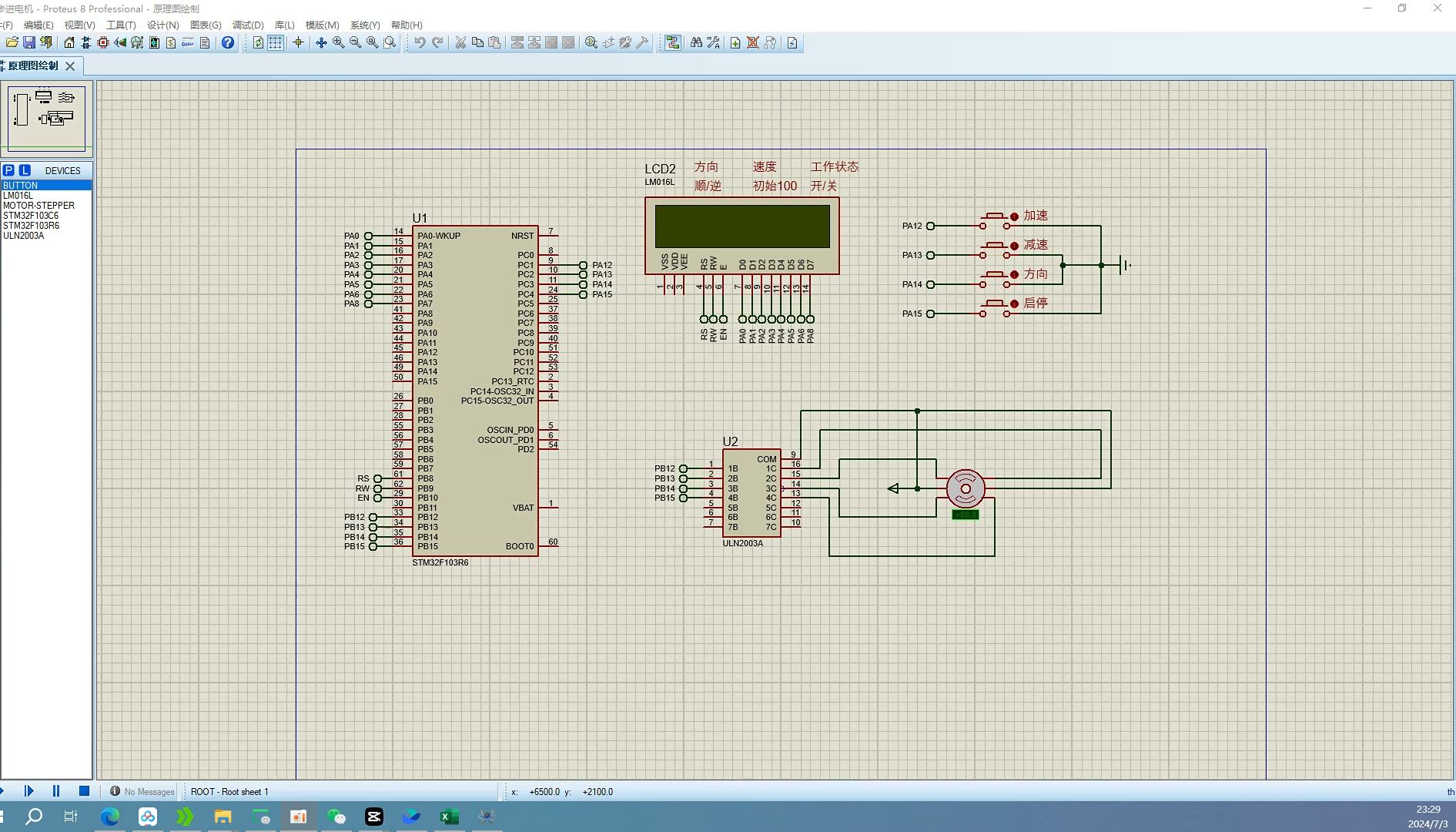Cut selection with the scissors icon

pos(460,42)
